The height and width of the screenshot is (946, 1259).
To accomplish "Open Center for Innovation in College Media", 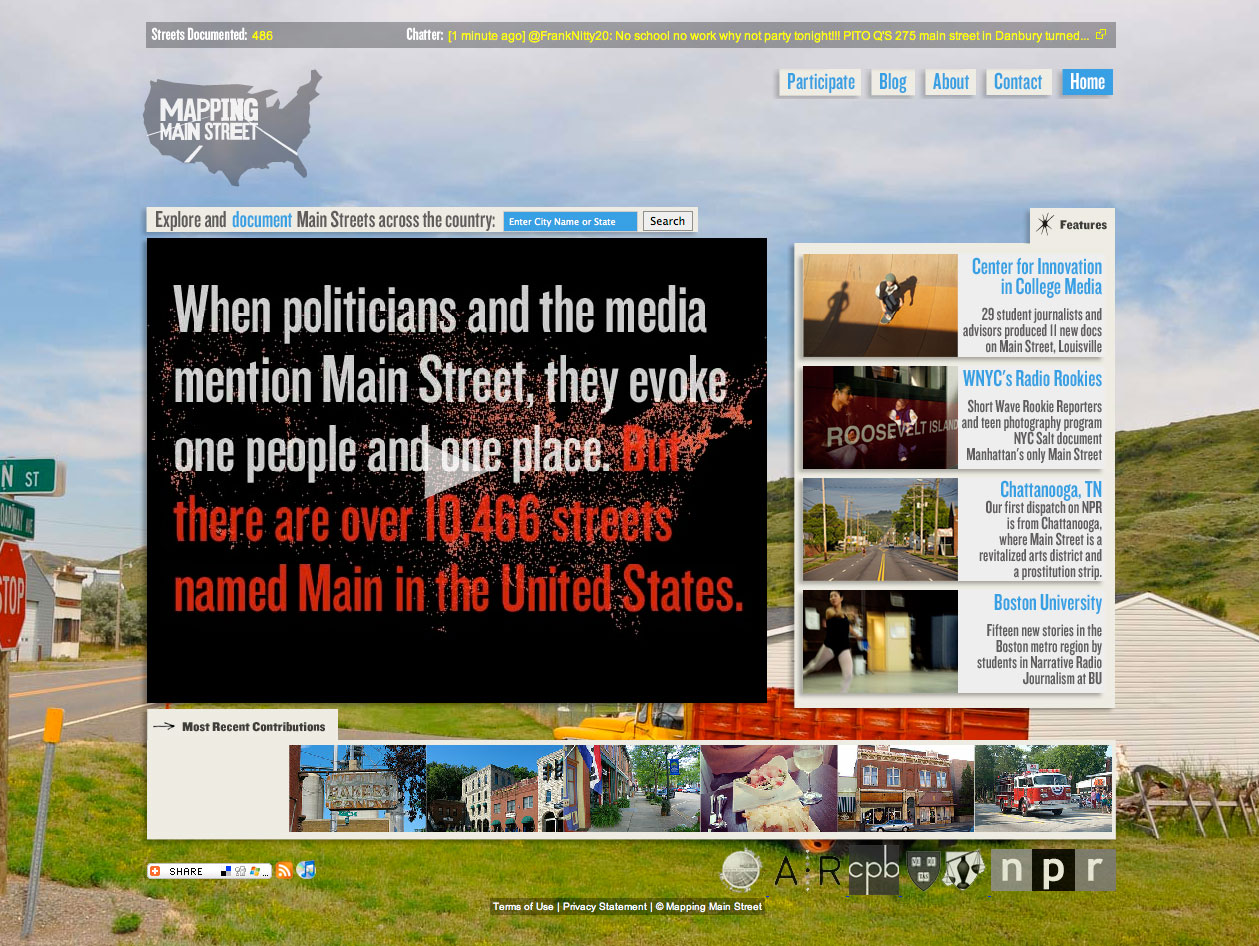I will [x=1036, y=277].
